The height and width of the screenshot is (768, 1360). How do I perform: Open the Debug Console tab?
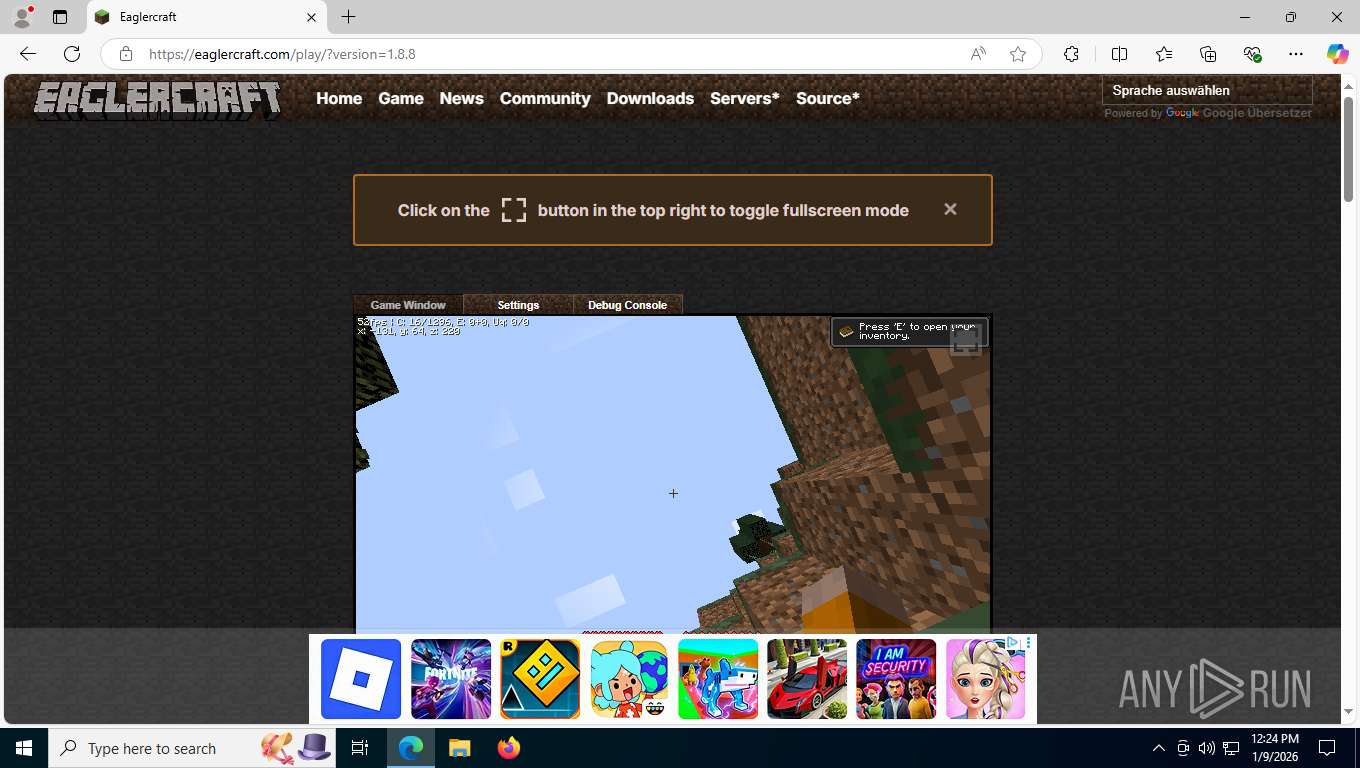point(627,305)
